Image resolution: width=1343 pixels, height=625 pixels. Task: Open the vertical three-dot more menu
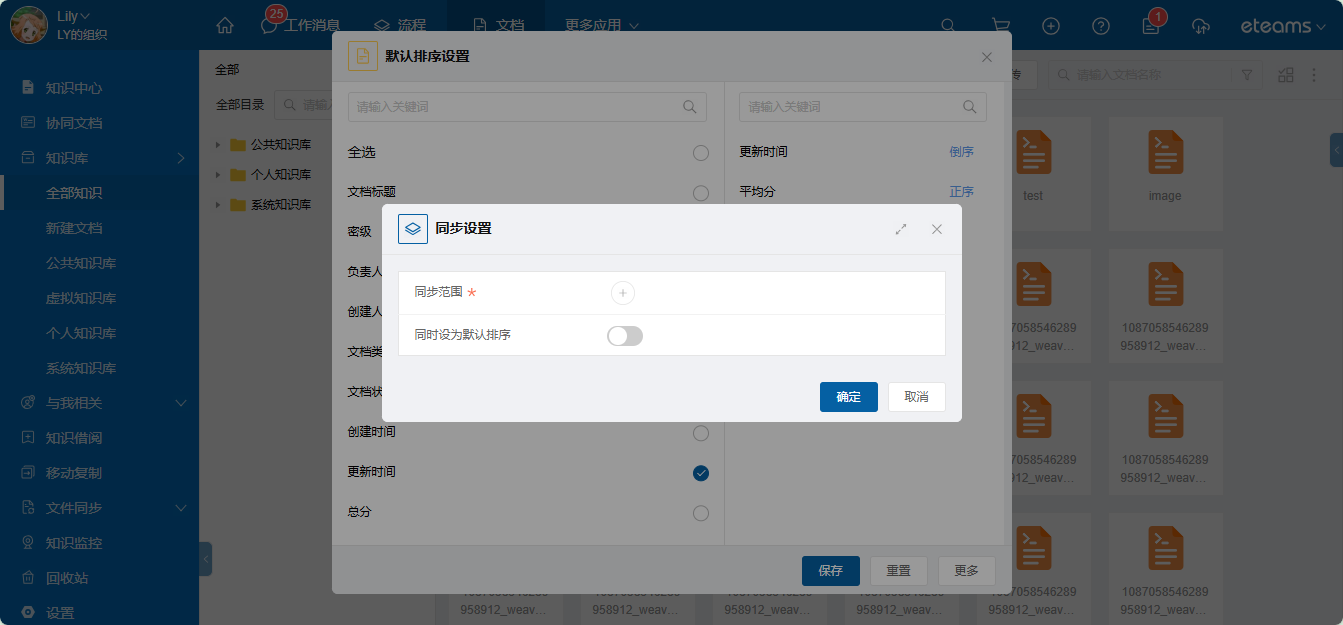tap(1315, 75)
